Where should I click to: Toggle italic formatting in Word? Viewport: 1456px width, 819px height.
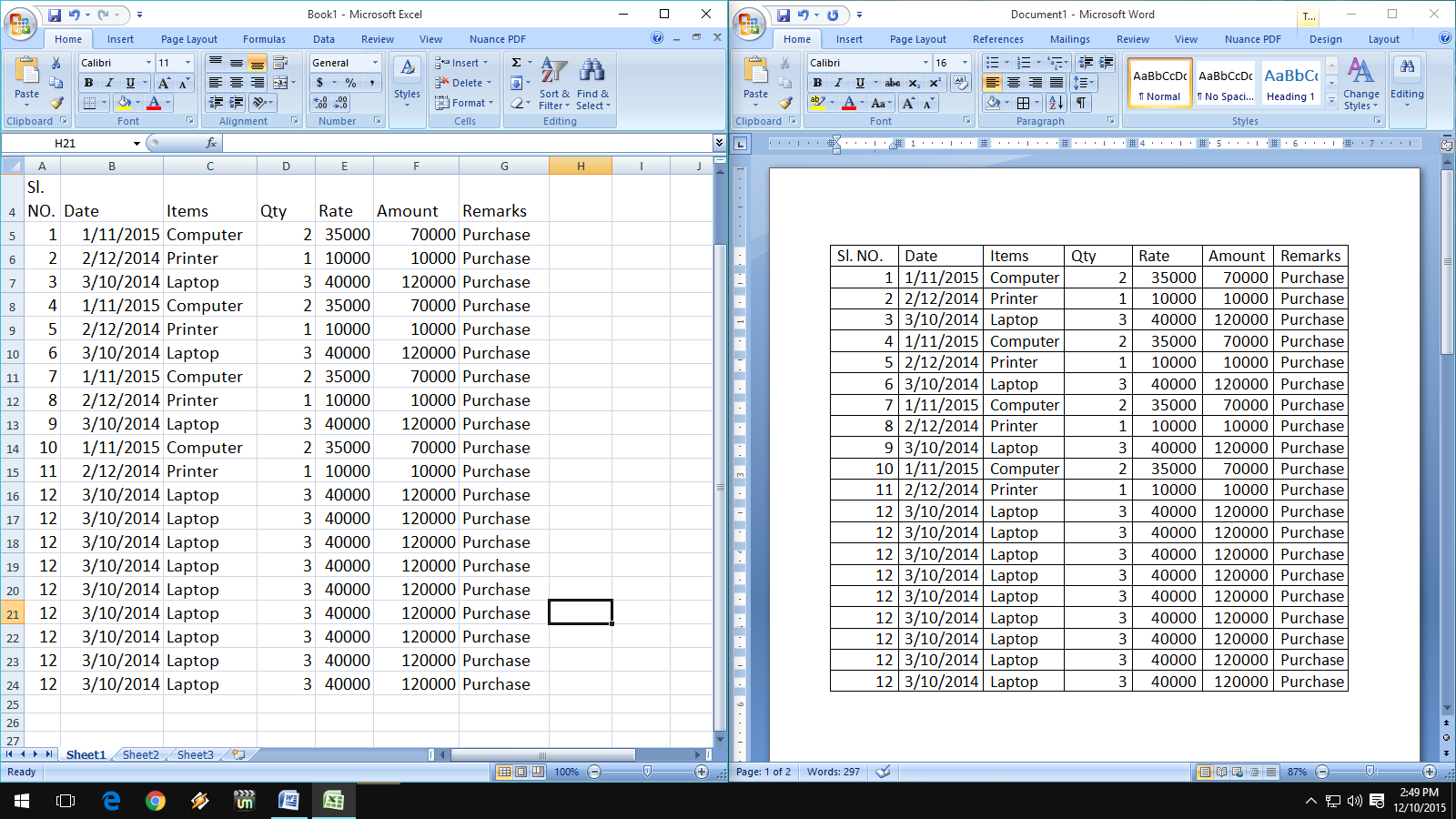pos(837,82)
